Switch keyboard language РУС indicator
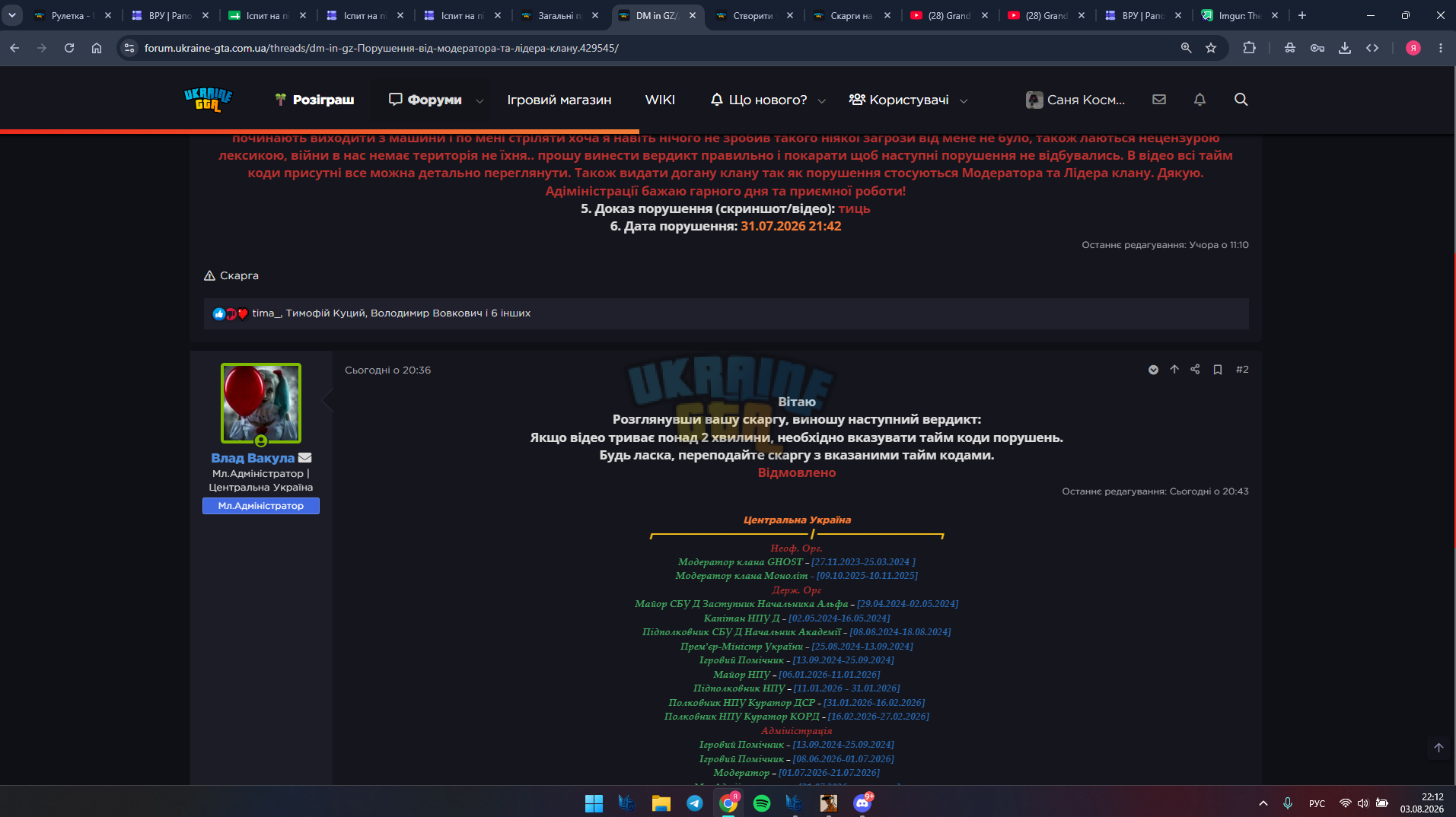Image resolution: width=1456 pixels, height=817 pixels. 1317,803
